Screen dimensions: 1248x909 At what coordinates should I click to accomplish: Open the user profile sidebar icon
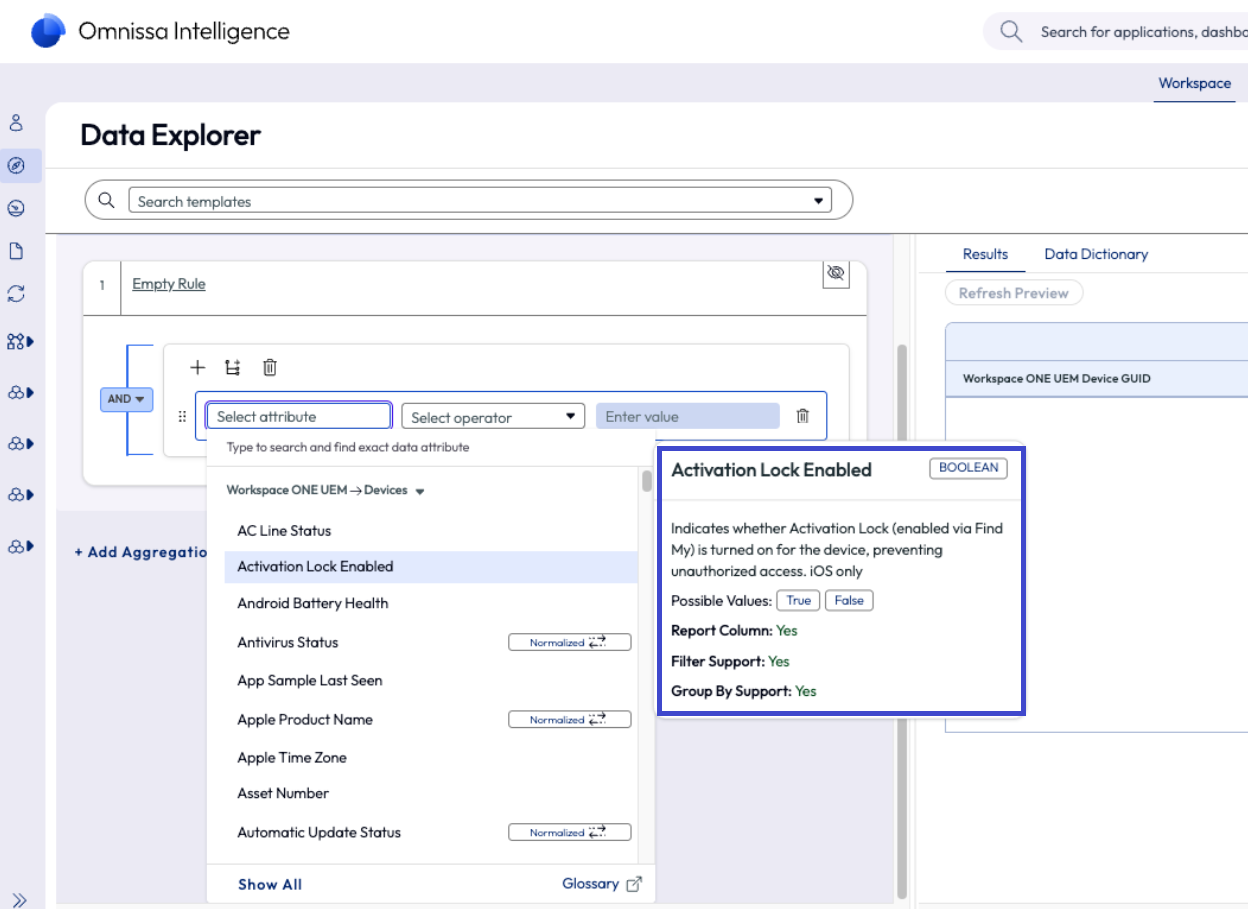16,124
